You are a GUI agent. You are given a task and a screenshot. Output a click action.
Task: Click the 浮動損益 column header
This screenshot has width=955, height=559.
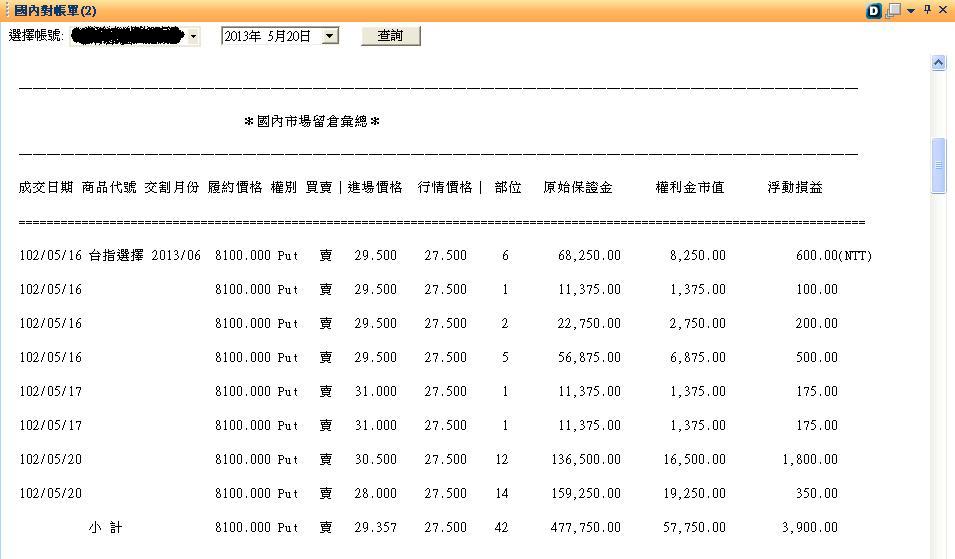795,188
